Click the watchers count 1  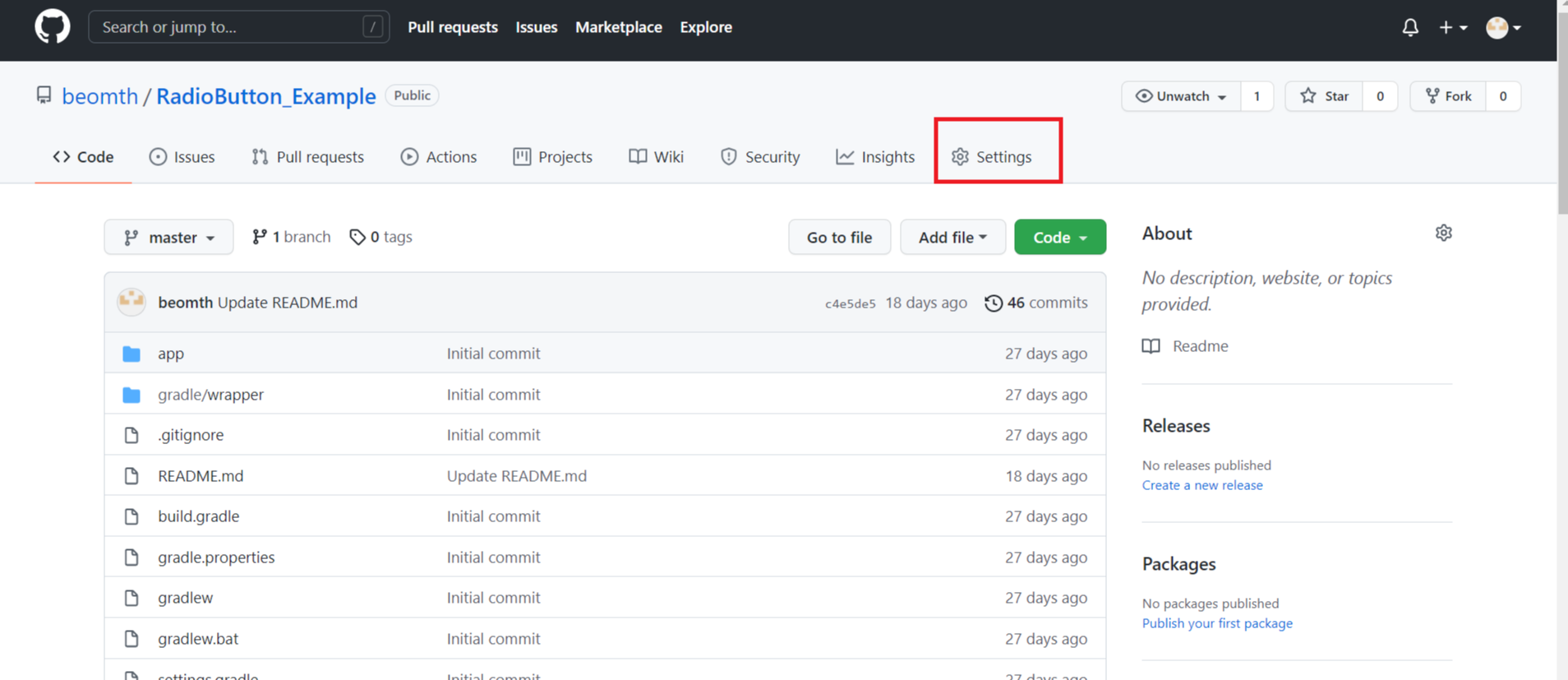click(1257, 96)
